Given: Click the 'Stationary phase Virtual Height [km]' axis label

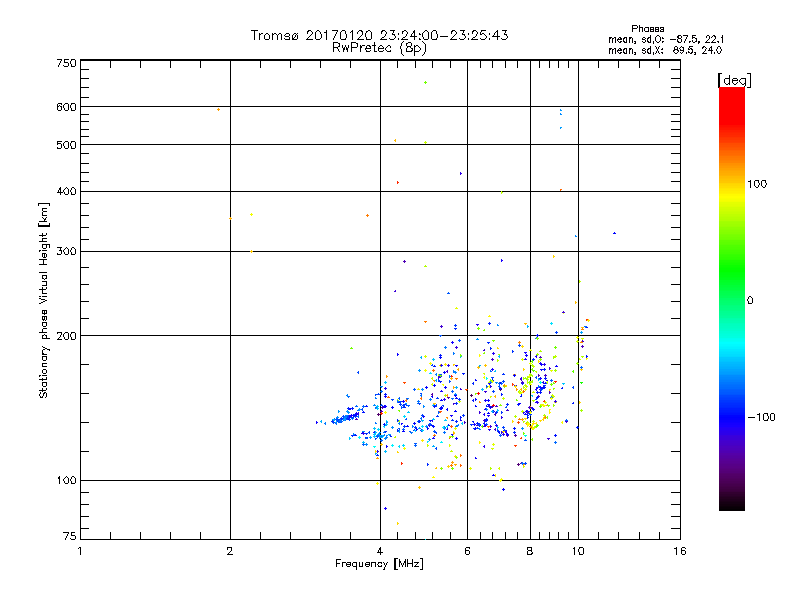Looking at the screenshot, I should 44,301.
